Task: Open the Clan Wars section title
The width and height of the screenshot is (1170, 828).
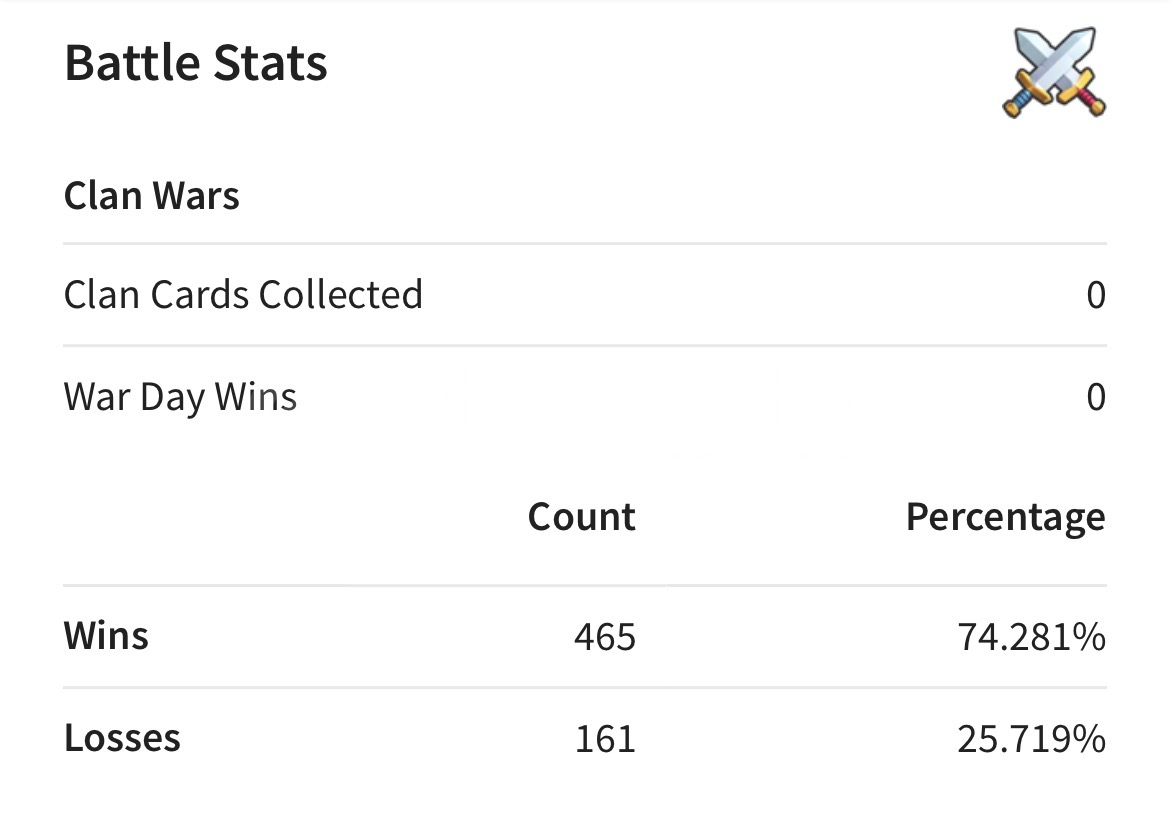Action: (x=152, y=196)
